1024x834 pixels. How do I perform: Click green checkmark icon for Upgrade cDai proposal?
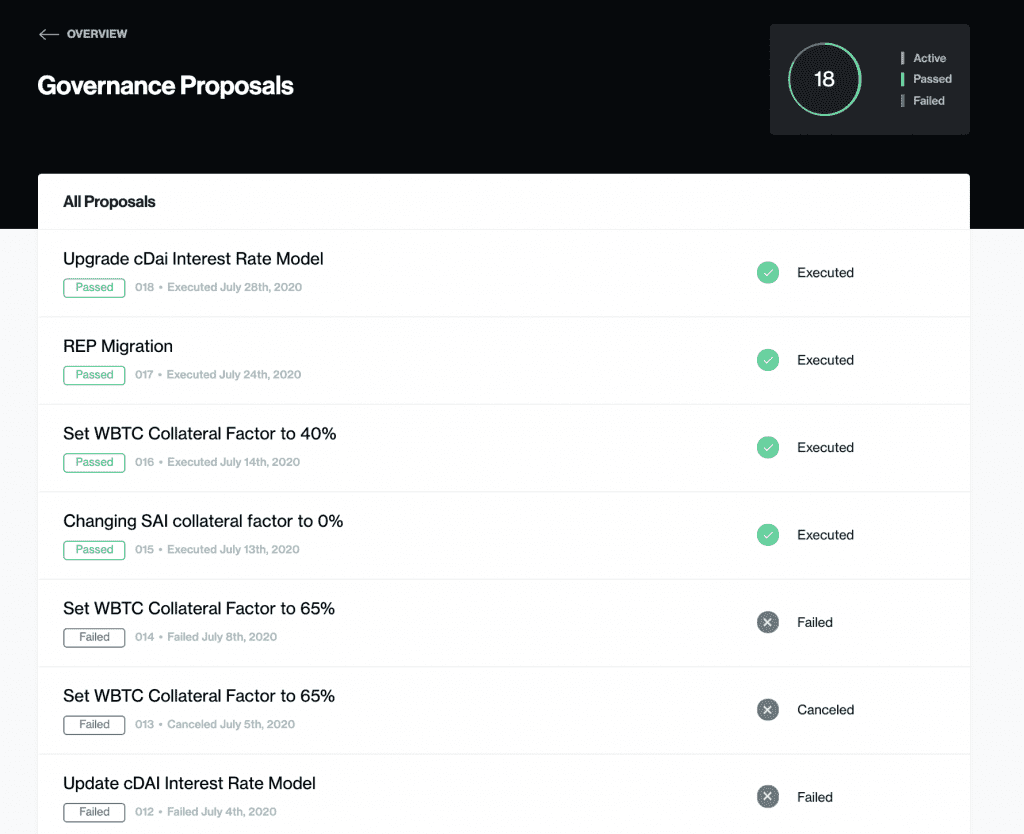pos(767,272)
